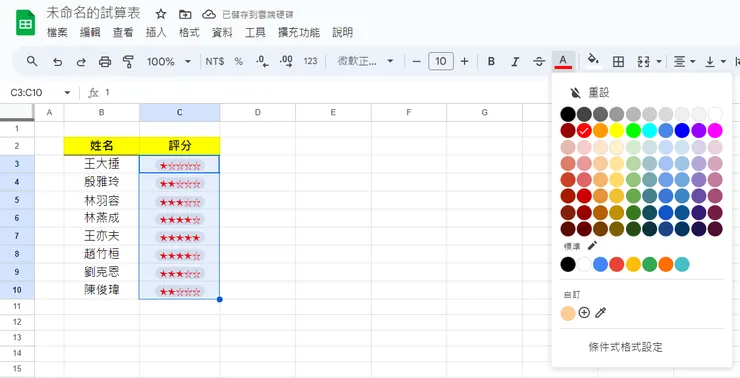Open the 123 number formats menu
740x378 pixels.
(x=310, y=61)
